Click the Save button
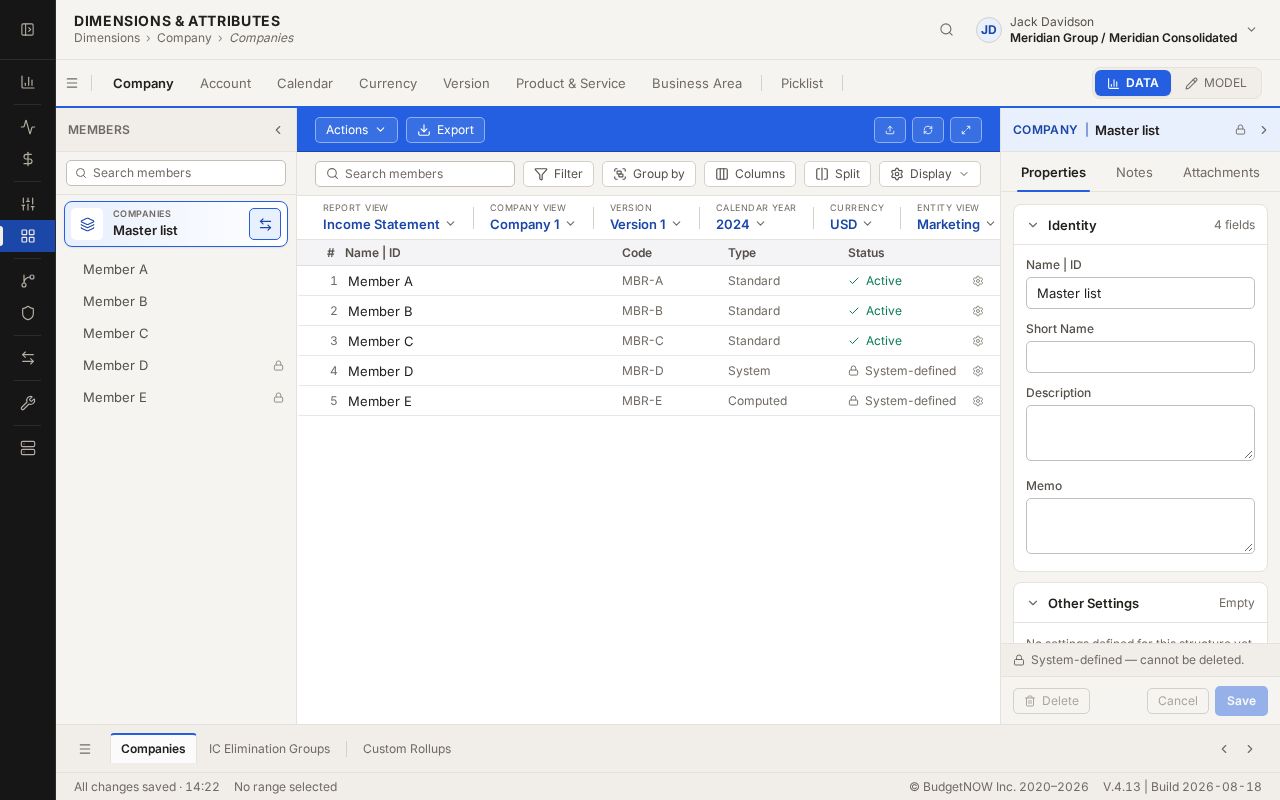The height and width of the screenshot is (800, 1280). pyautogui.click(x=1241, y=701)
